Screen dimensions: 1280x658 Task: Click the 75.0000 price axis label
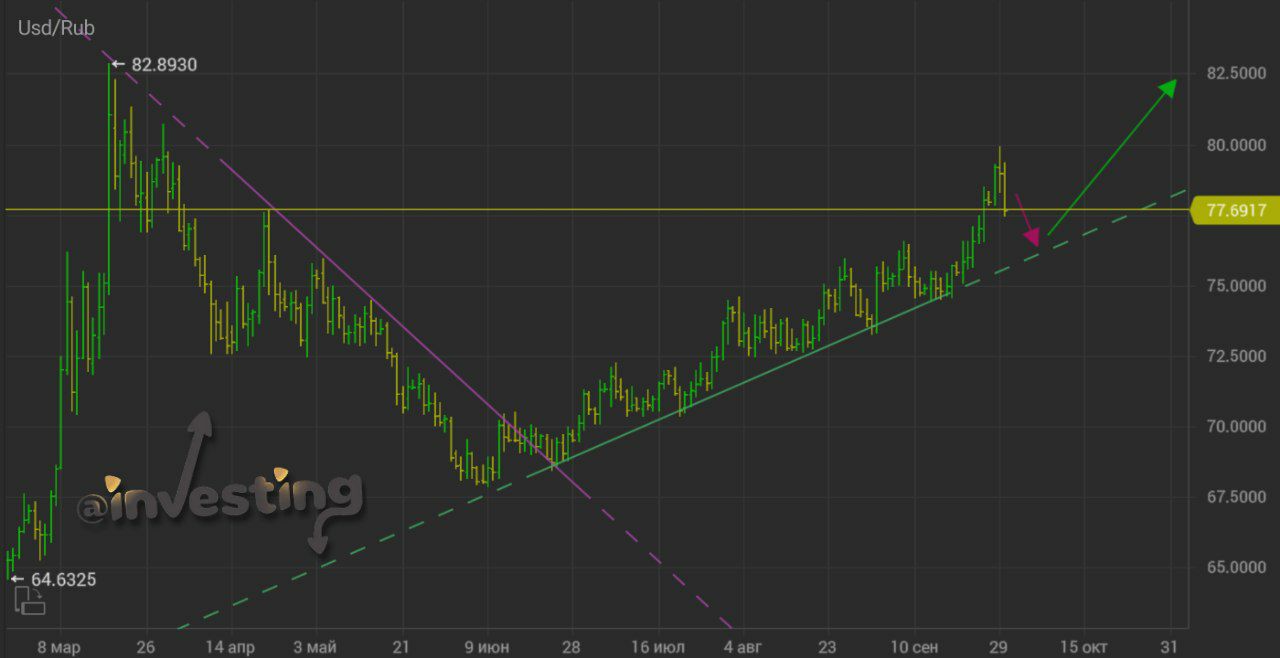click(1236, 286)
